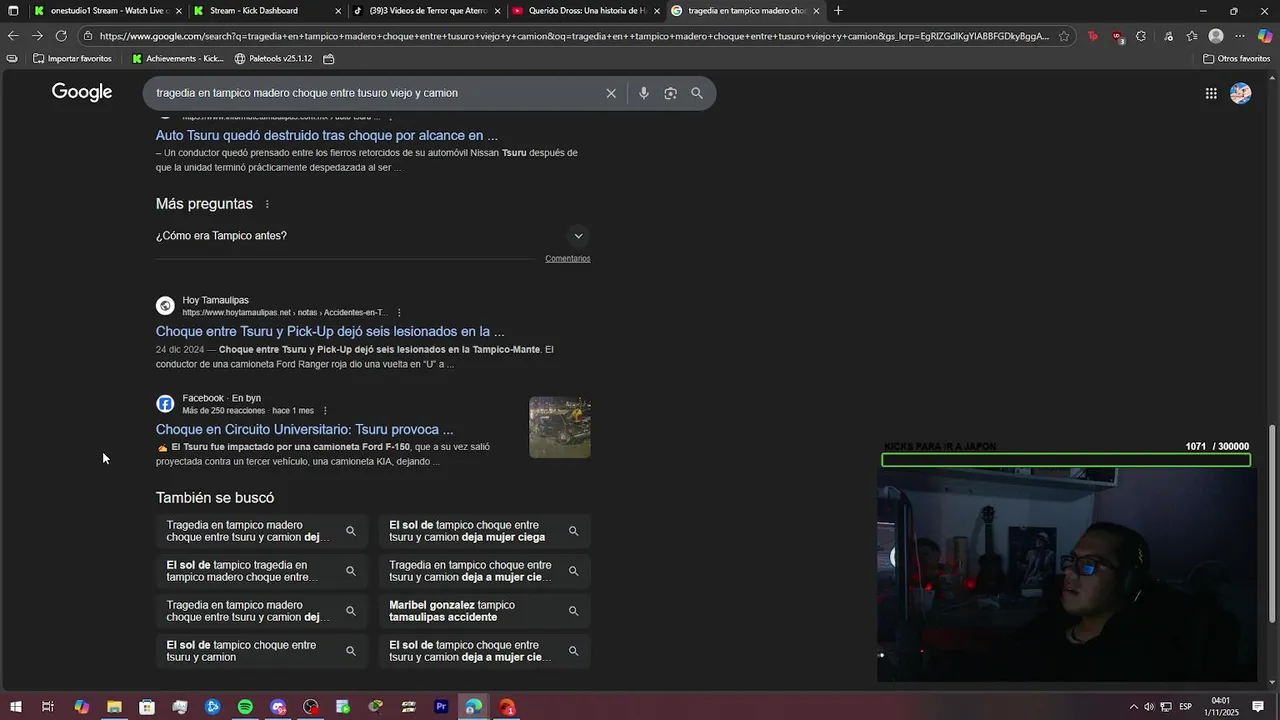Clear the Google search box text
The height and width of the screenshot is (720, 1280).
point(611,93)
